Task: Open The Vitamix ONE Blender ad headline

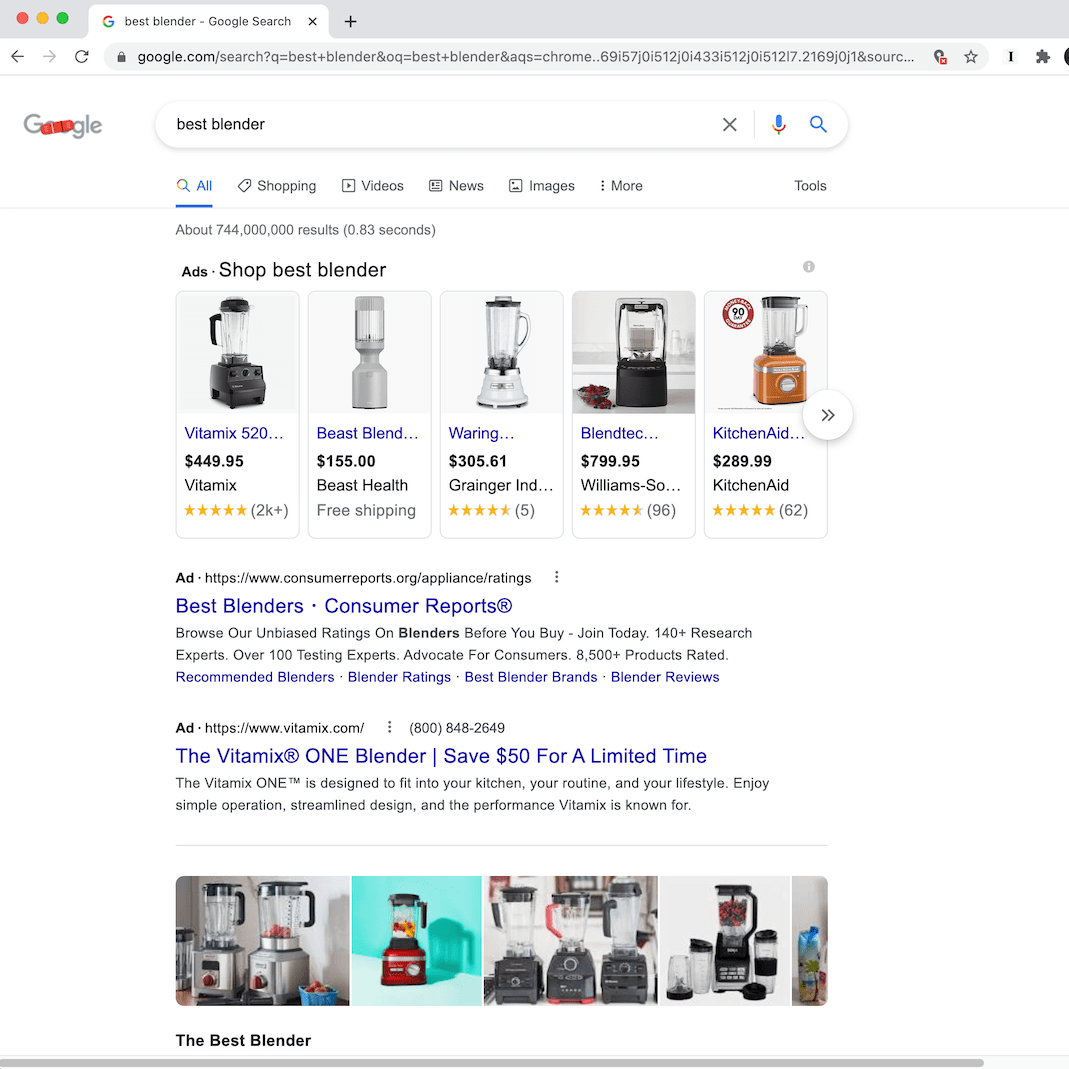Action: click(x=441, y=756)
